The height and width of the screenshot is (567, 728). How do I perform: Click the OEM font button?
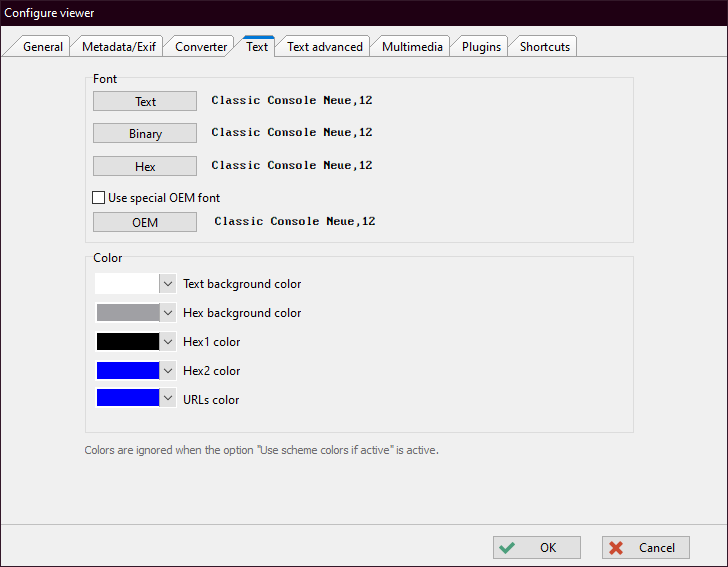pyautogui.click(x=145, y=223)
